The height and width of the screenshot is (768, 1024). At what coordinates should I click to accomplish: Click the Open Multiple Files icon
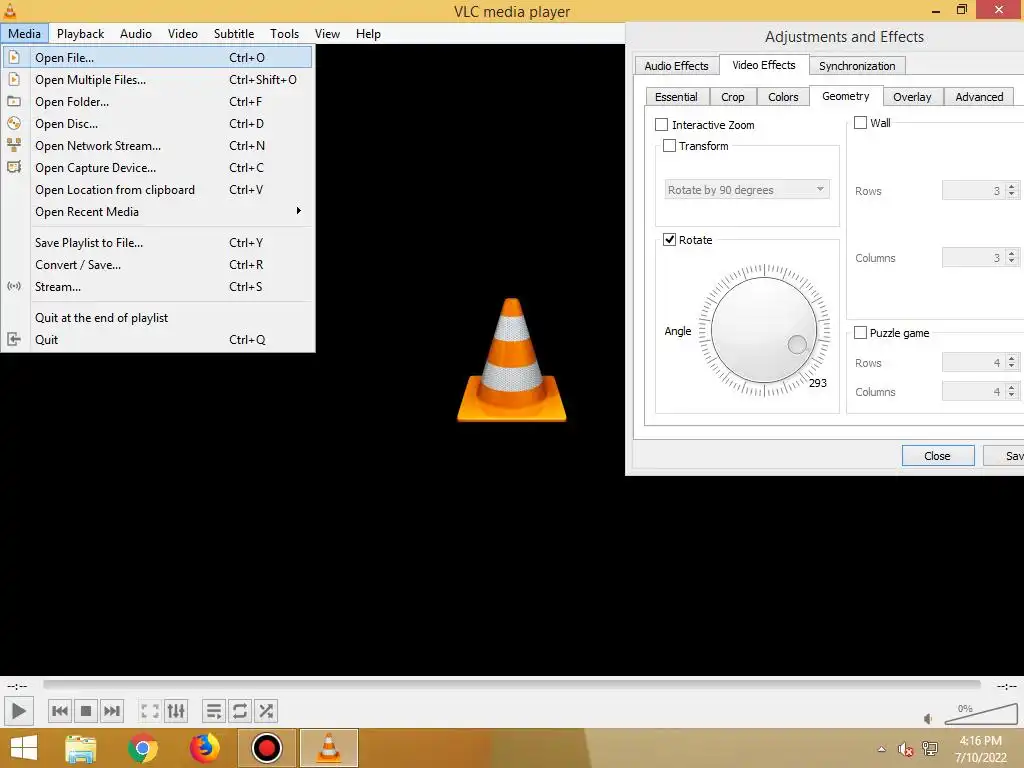click(14, 80)
